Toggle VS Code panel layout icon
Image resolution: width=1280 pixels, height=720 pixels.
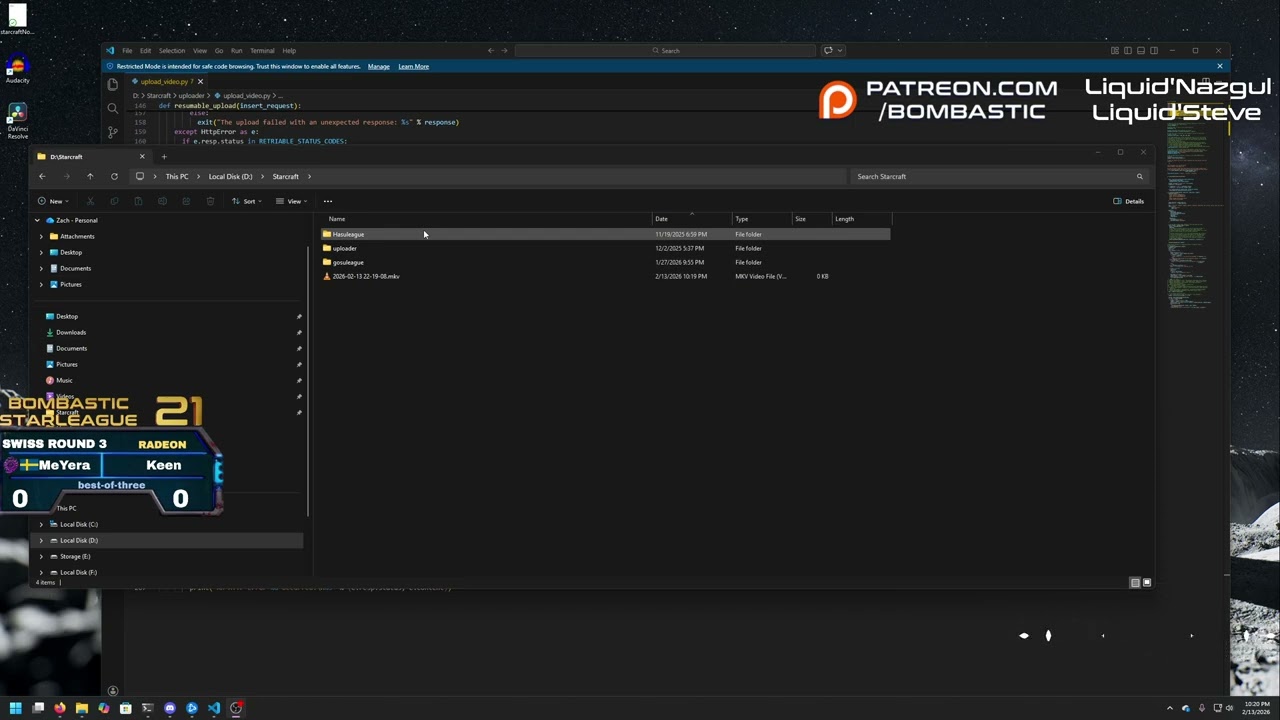pyautogui.click(x=1140, y=50)
